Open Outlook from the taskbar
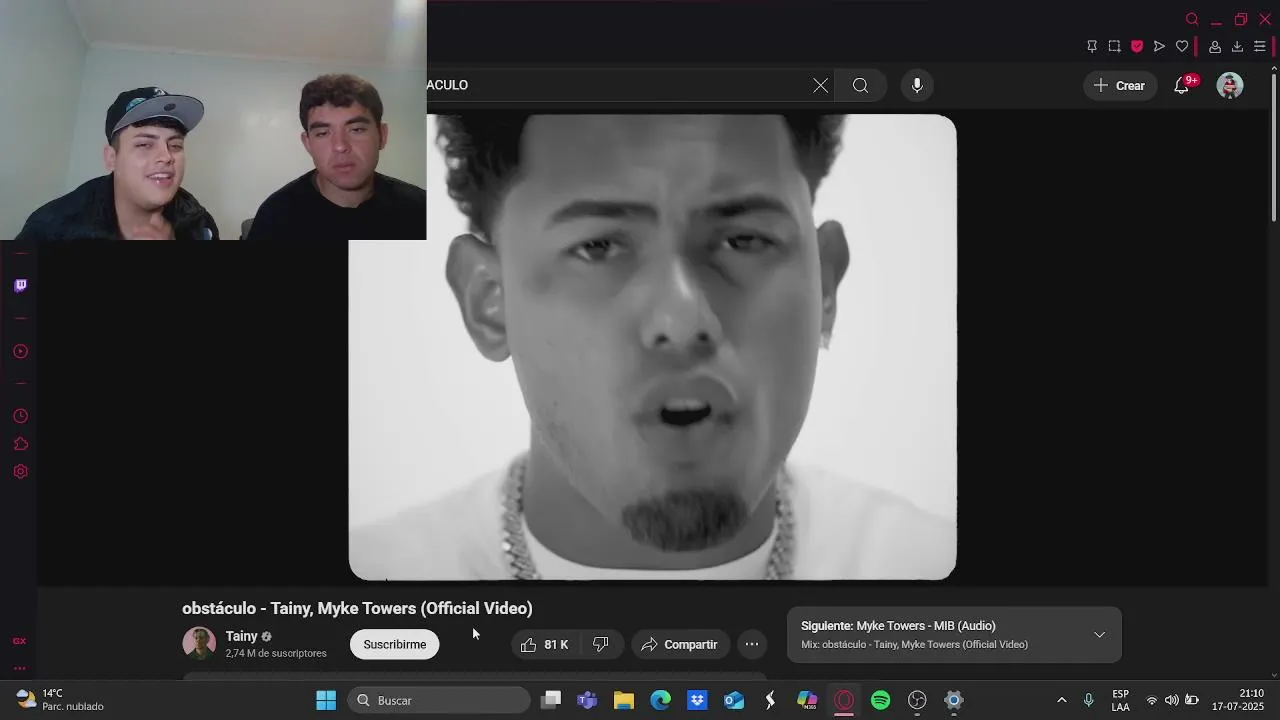This screenshot has height=720, width=1280. click(x=734, y=700)
